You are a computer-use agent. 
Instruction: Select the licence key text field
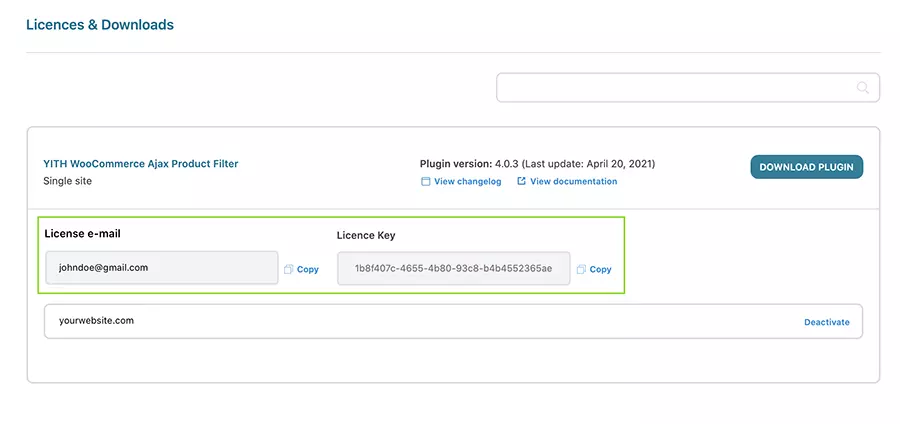click(x=453, y=269)
